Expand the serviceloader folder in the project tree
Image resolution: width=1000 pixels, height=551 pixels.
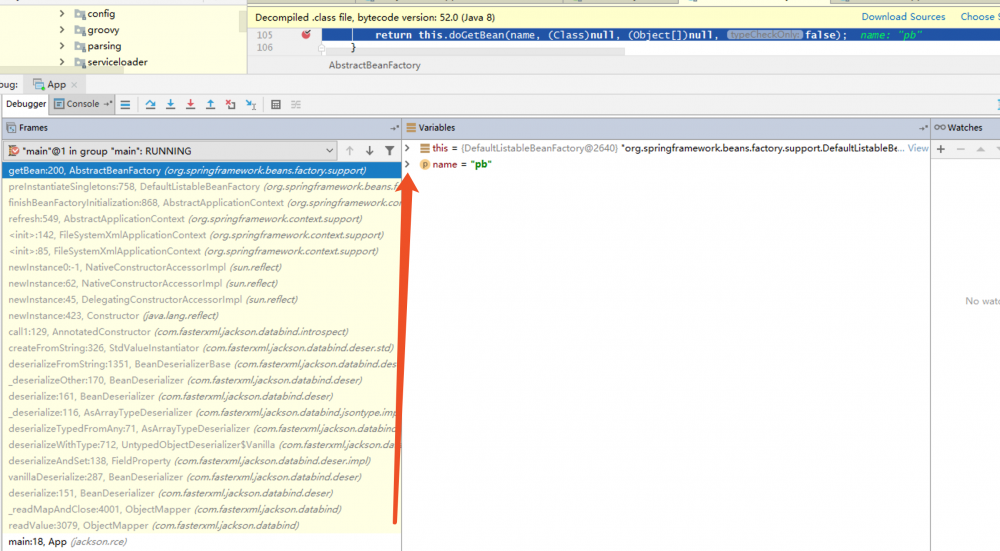coord(62,62)
